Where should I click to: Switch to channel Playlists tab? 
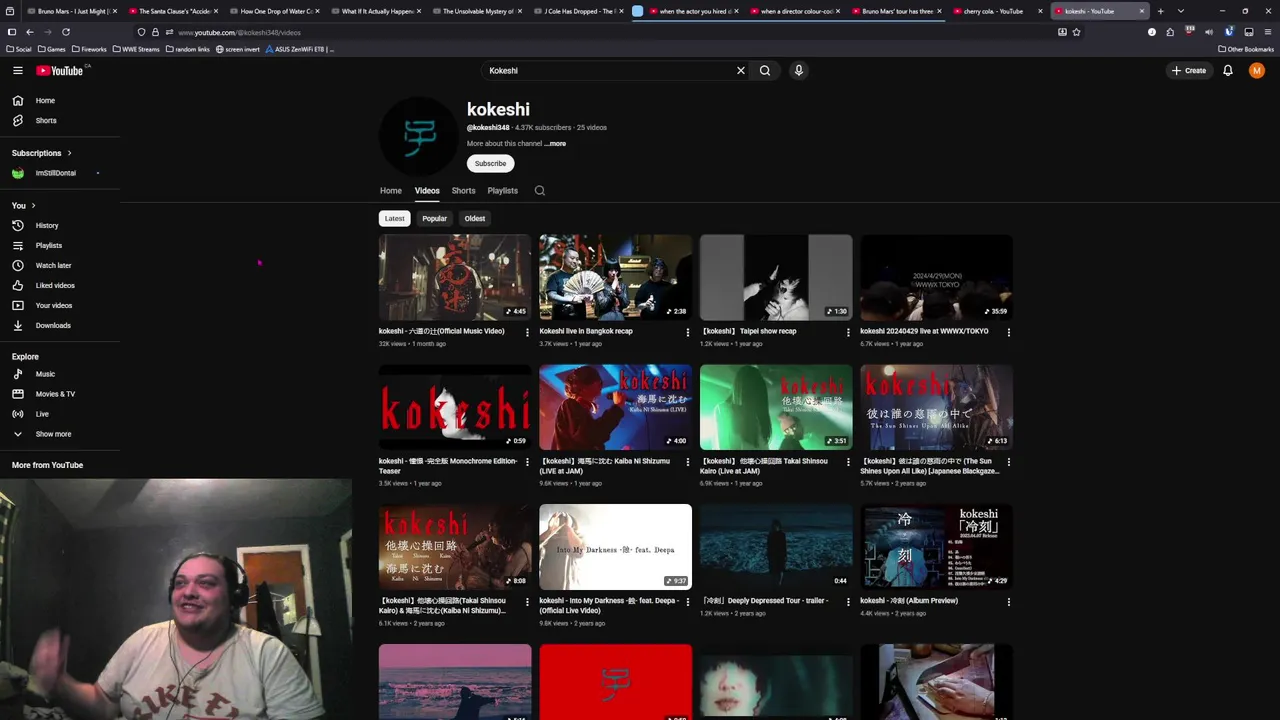pos(503,191)
